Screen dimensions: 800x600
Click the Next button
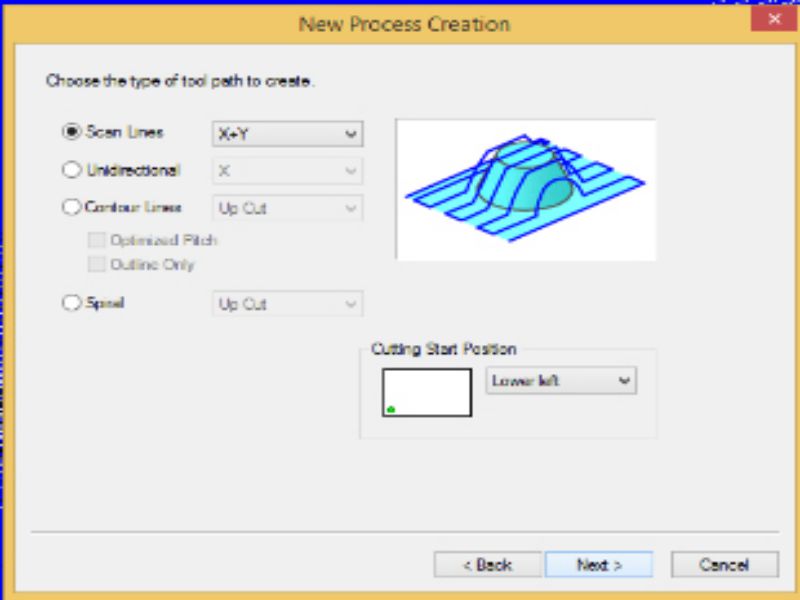[x=599, y=565]
